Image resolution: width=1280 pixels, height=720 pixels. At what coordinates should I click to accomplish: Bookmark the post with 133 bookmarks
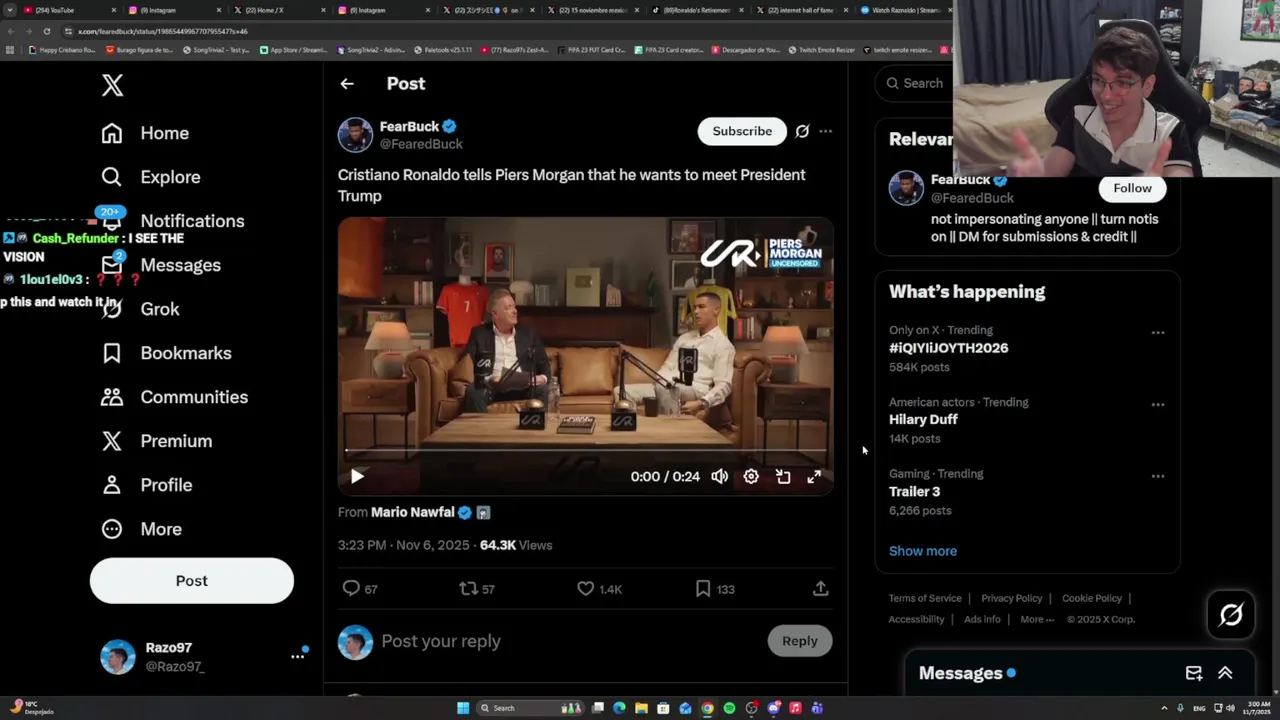pos(715,589)
